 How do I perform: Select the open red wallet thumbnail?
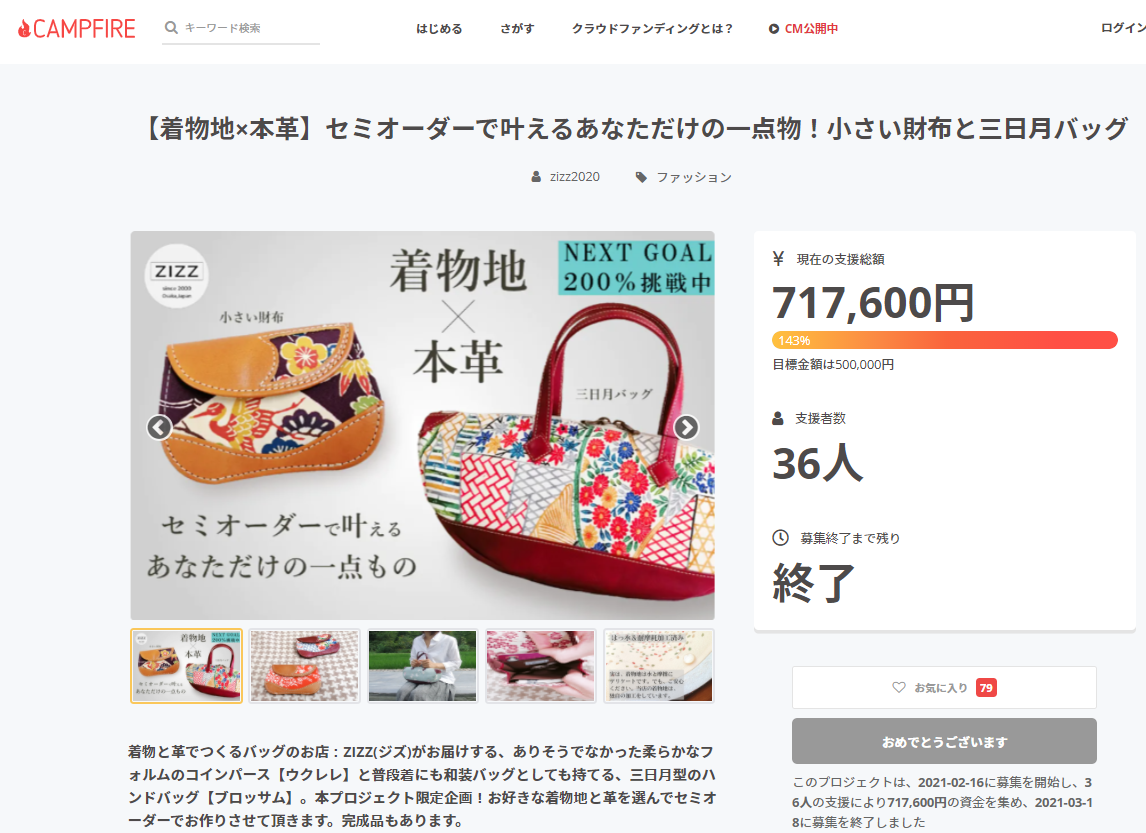click(x=541, y=666)
